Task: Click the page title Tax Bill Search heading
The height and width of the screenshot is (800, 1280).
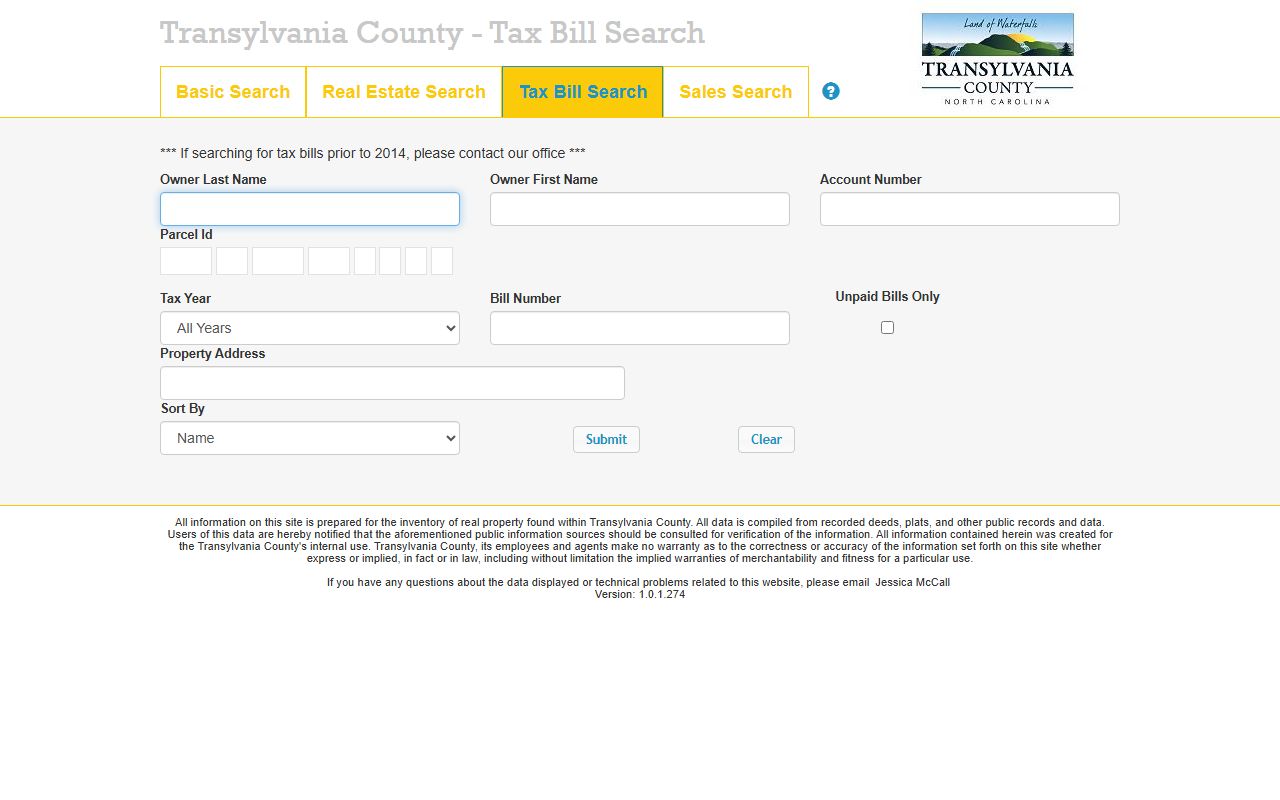Action: click(x=432, y=33)
